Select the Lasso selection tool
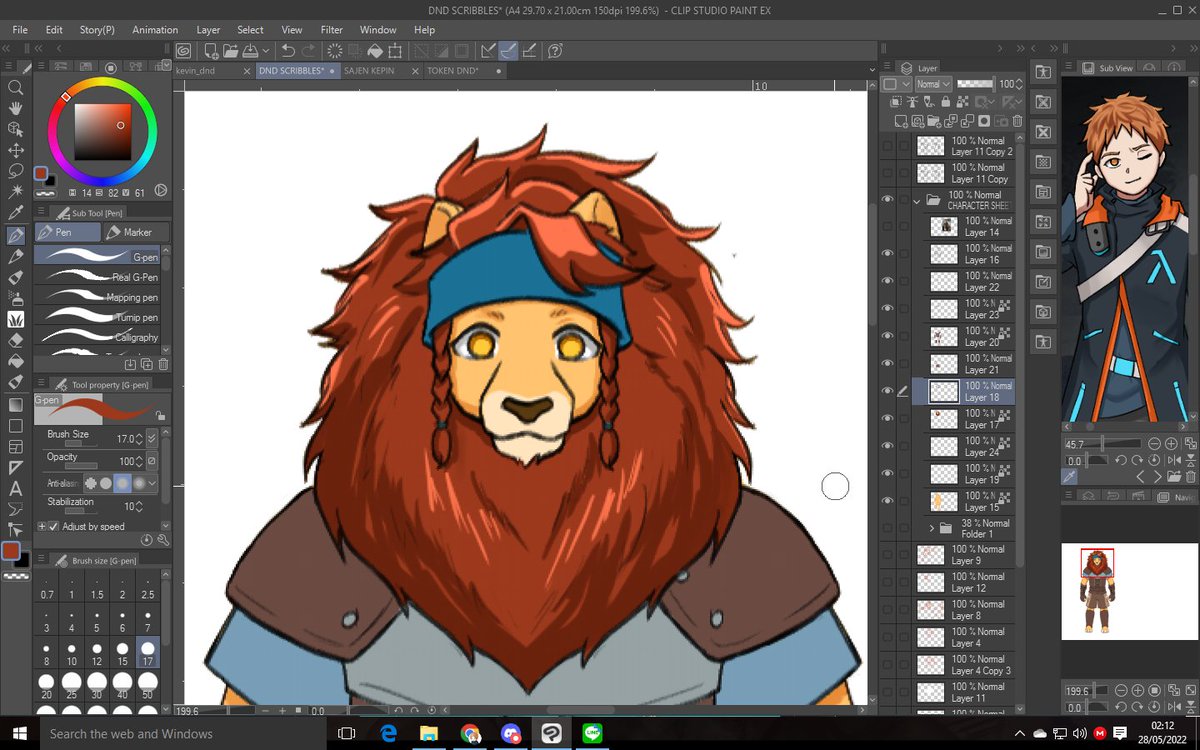Screen dimensions: 1200x750 [16, 171]
